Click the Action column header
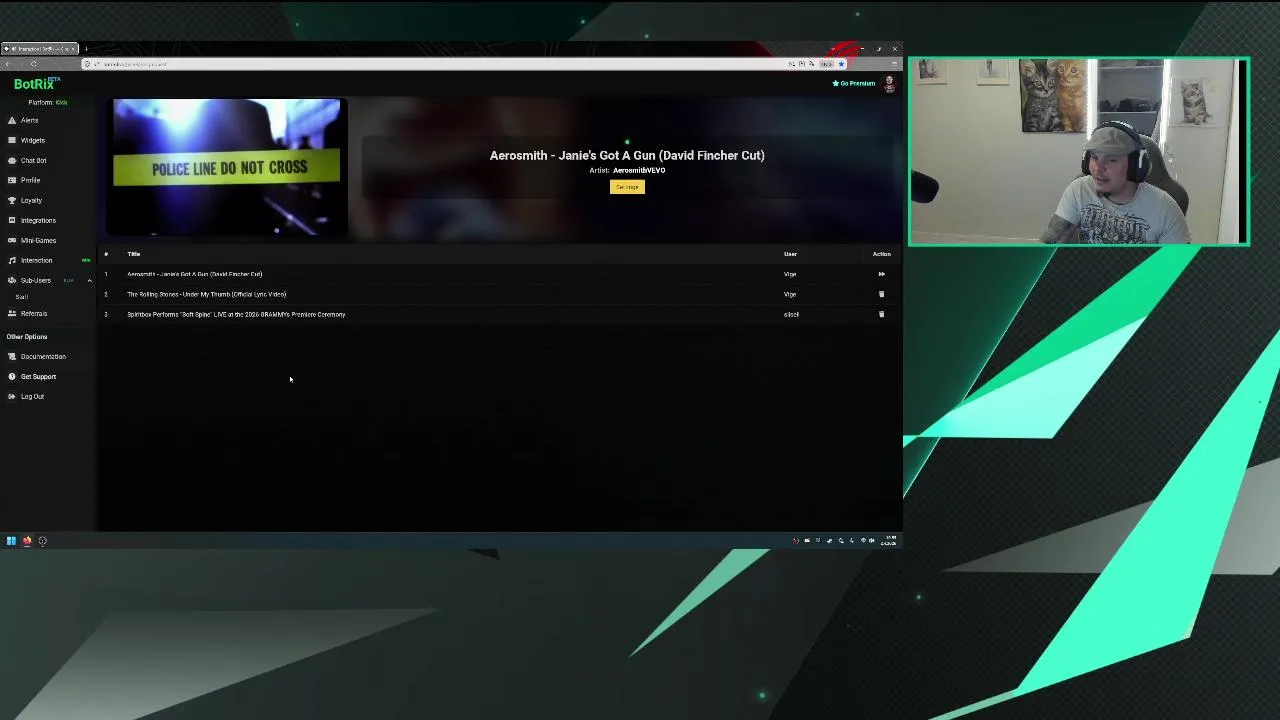The image size is (1280, 720). point(881,254)
